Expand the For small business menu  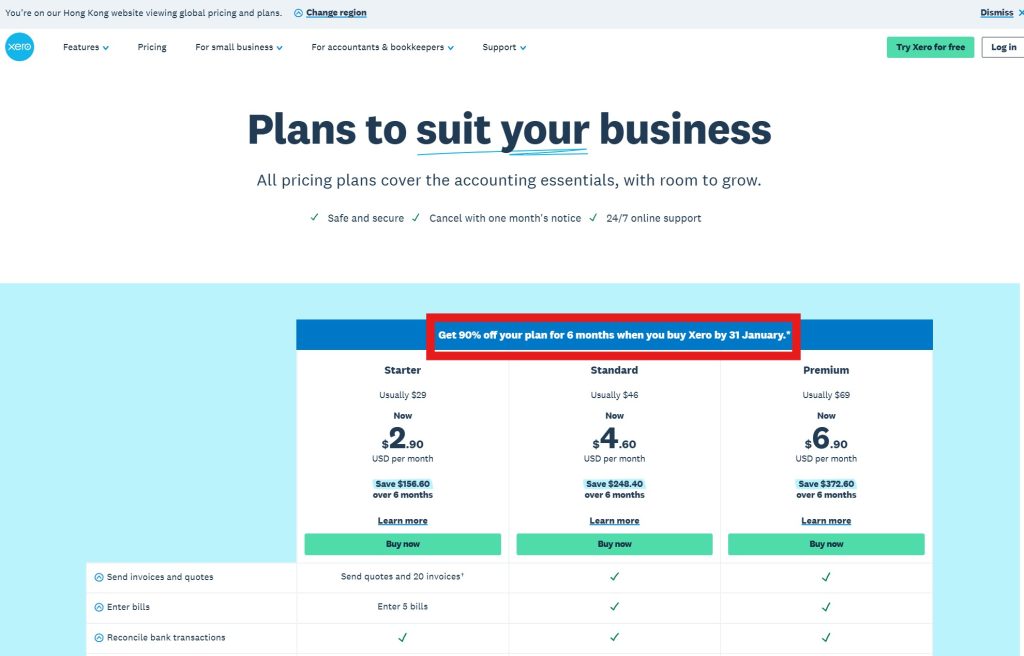(x=238, y=47)
